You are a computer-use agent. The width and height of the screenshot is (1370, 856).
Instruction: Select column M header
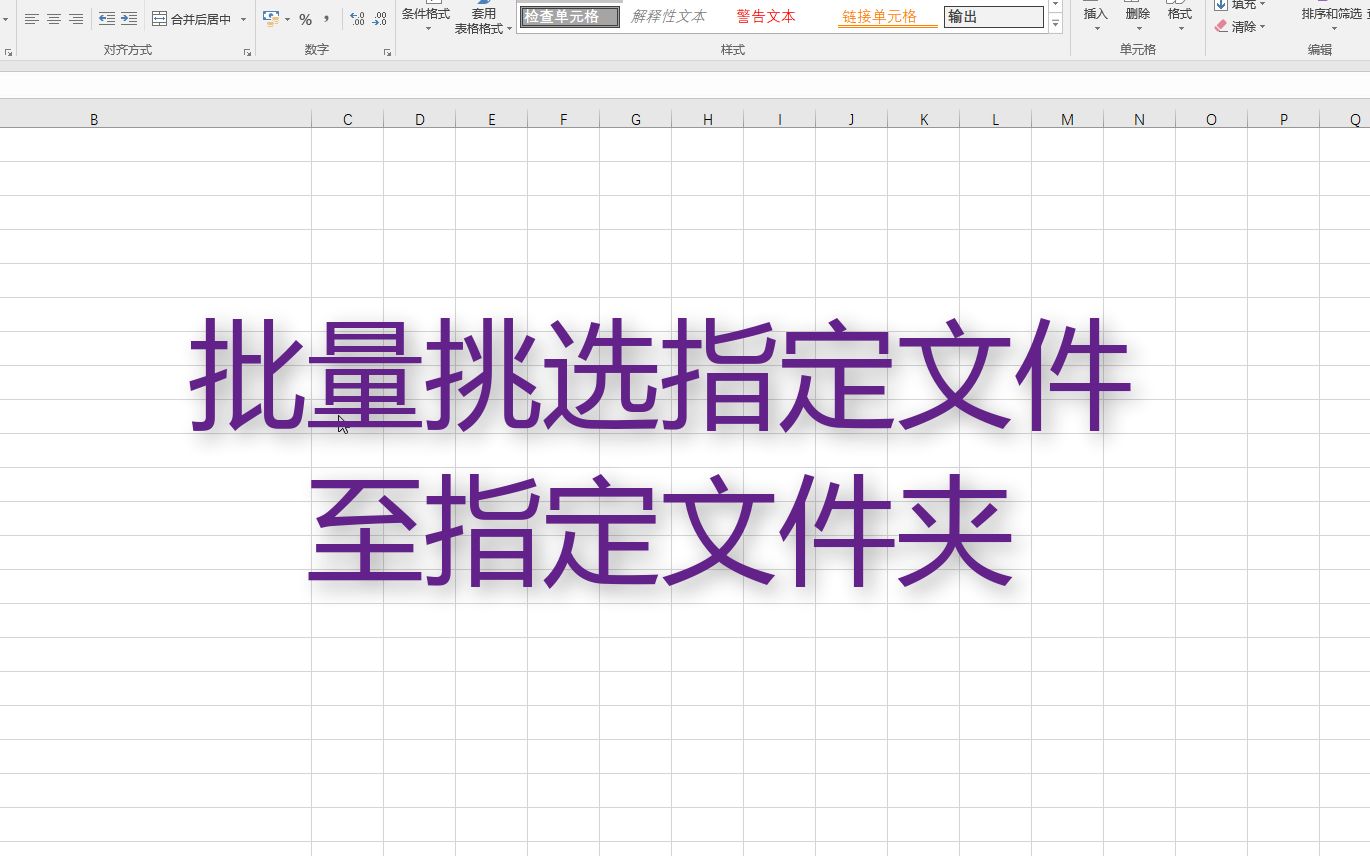coord(1068,120)
